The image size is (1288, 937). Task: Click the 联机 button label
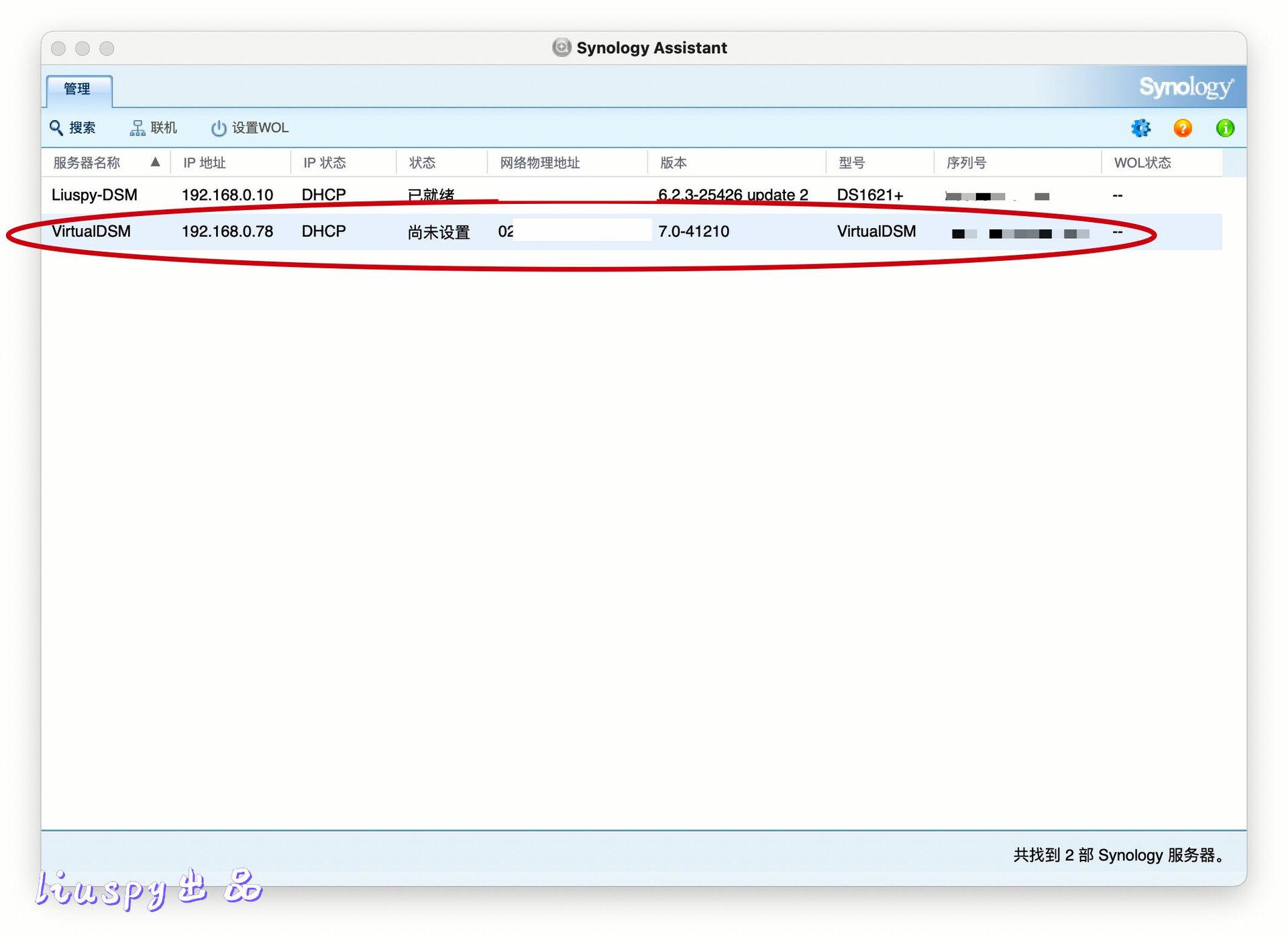click(x=164, y=128)
